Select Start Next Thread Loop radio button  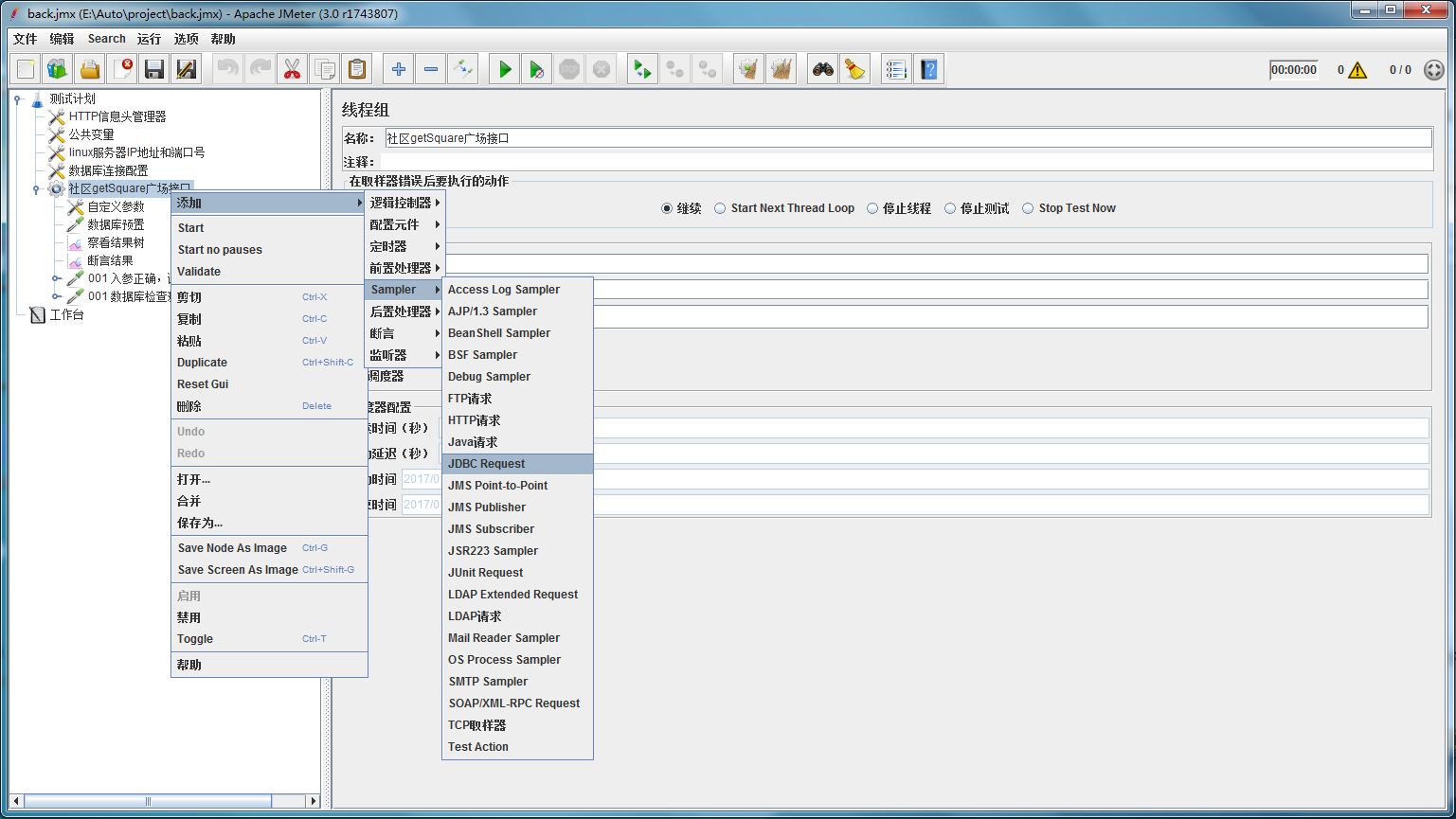(721, 208)
